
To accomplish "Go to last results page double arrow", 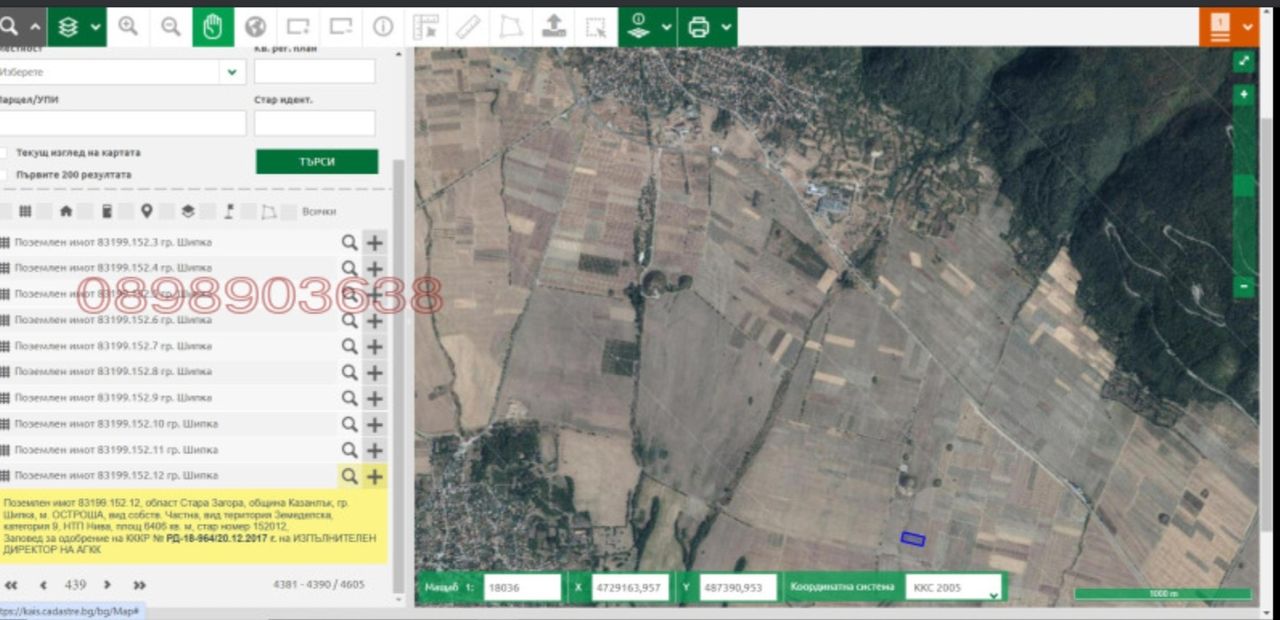I will tap(139, 585).
